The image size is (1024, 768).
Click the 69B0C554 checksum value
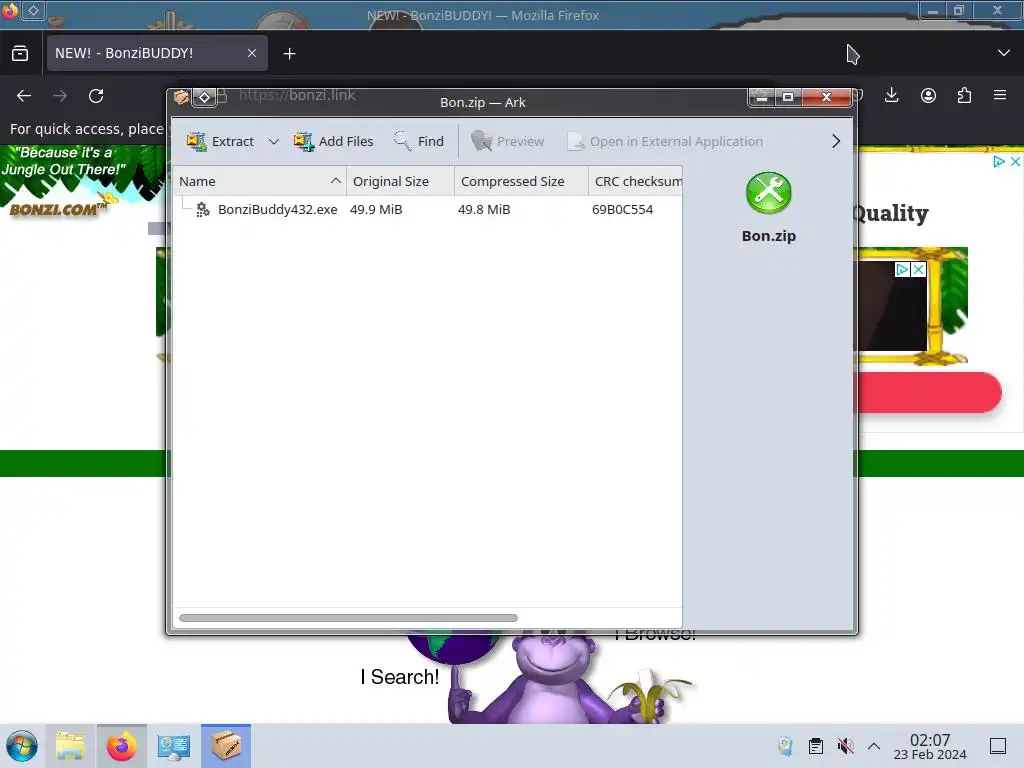coord(622,210)
